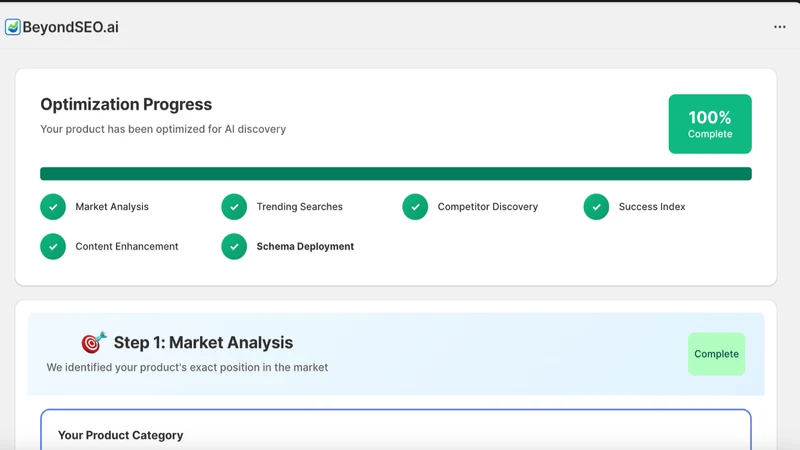Click 'We identified your product's exact position' text
This screenshot has width=800, height=450.
point(187,367)
